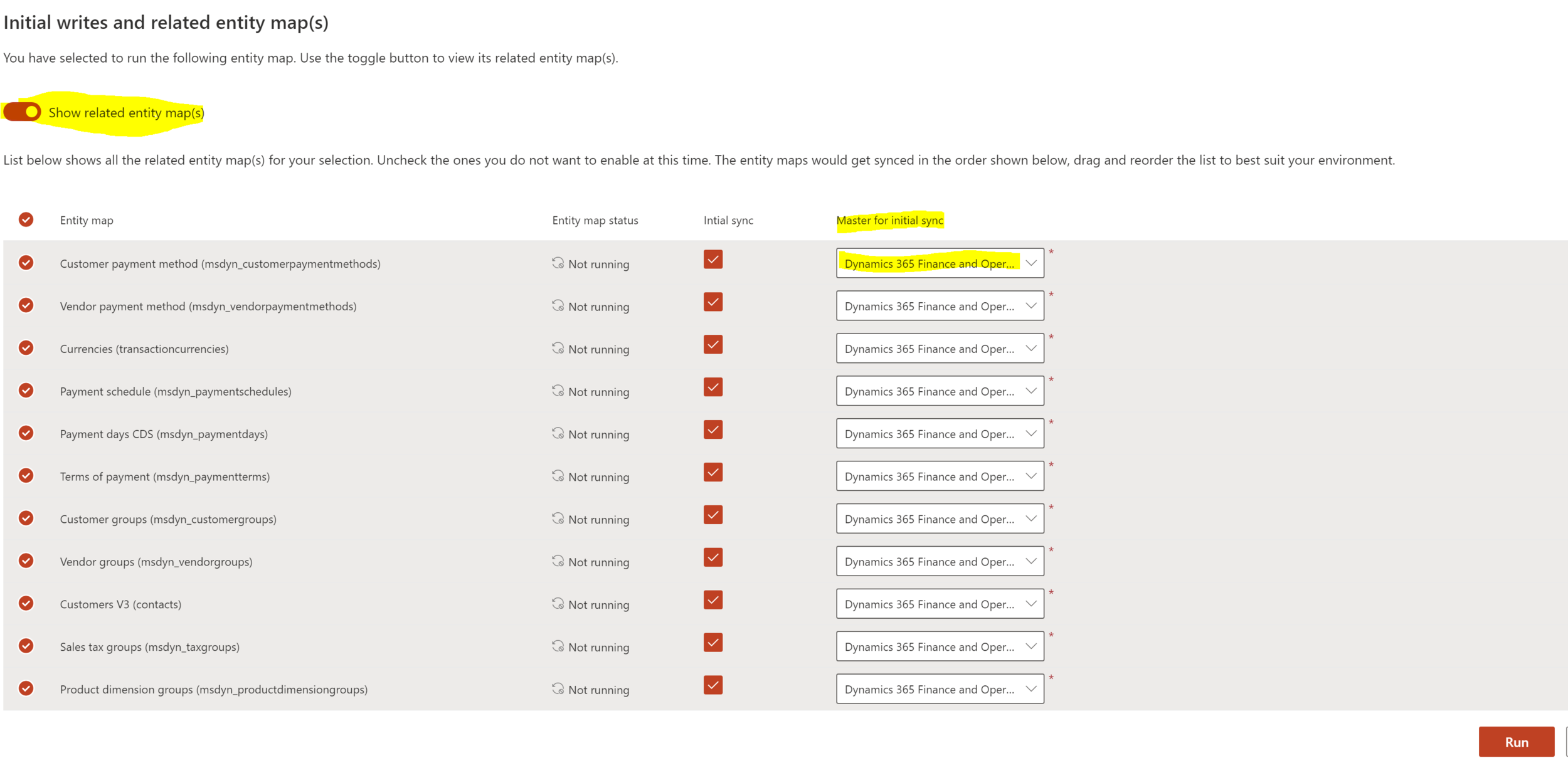
Task: Click the select-all circle in table header
Action: point(26,219)
